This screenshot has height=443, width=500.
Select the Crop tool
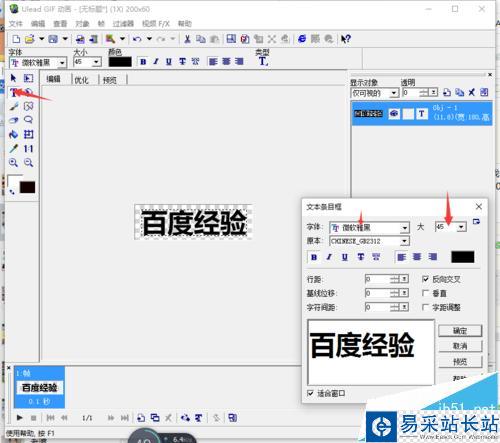click(28, 134)
